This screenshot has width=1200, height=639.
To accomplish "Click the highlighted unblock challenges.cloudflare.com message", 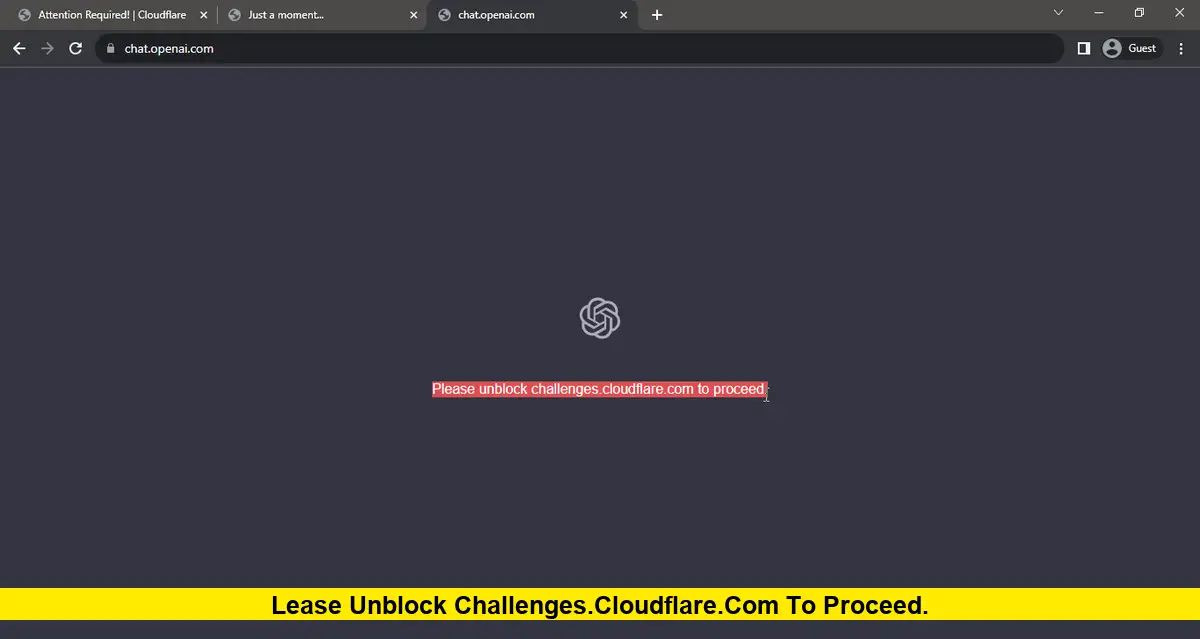I will pyautogui.click(x=598, y=389).
